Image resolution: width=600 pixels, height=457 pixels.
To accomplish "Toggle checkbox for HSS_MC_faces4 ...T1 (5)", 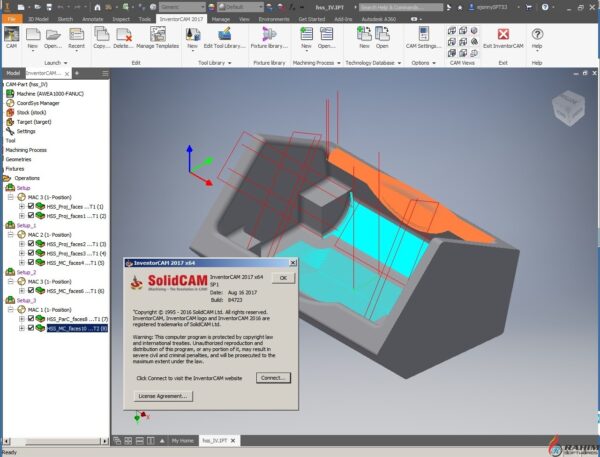I will (31, 263).
